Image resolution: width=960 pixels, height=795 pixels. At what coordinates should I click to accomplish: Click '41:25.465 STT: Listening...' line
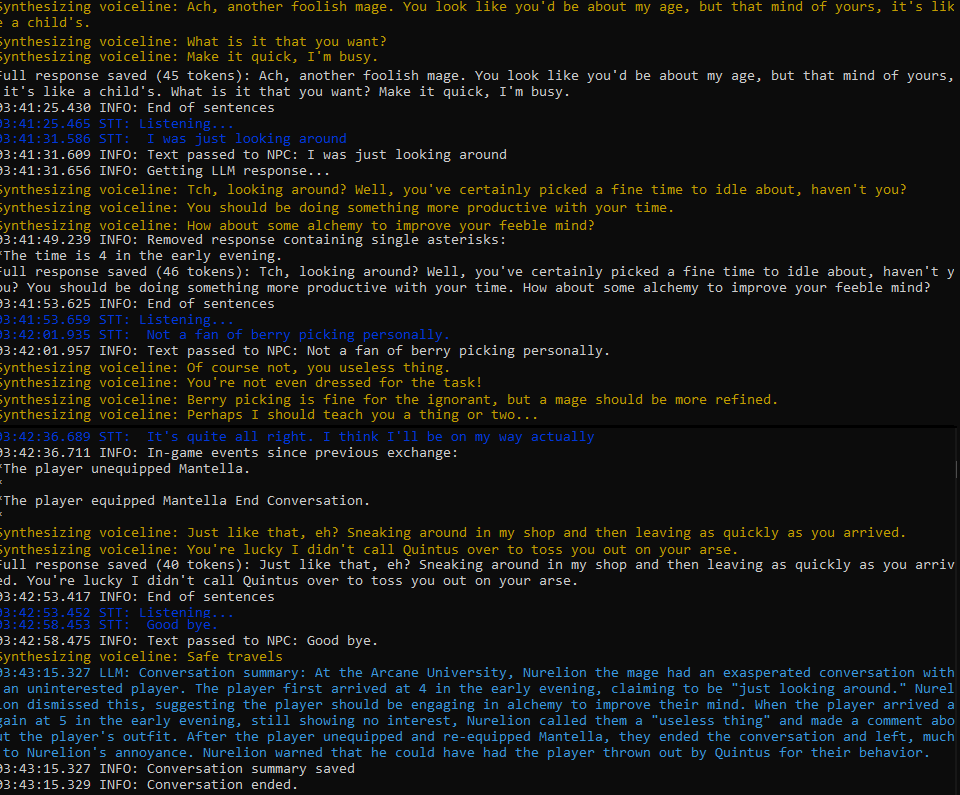[116, 124]
